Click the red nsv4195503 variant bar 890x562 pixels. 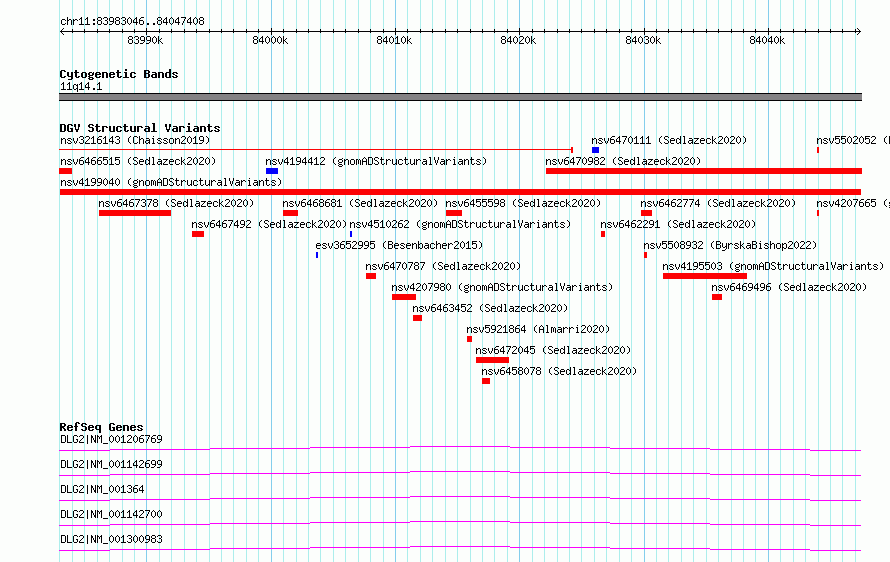coord(705,276)
